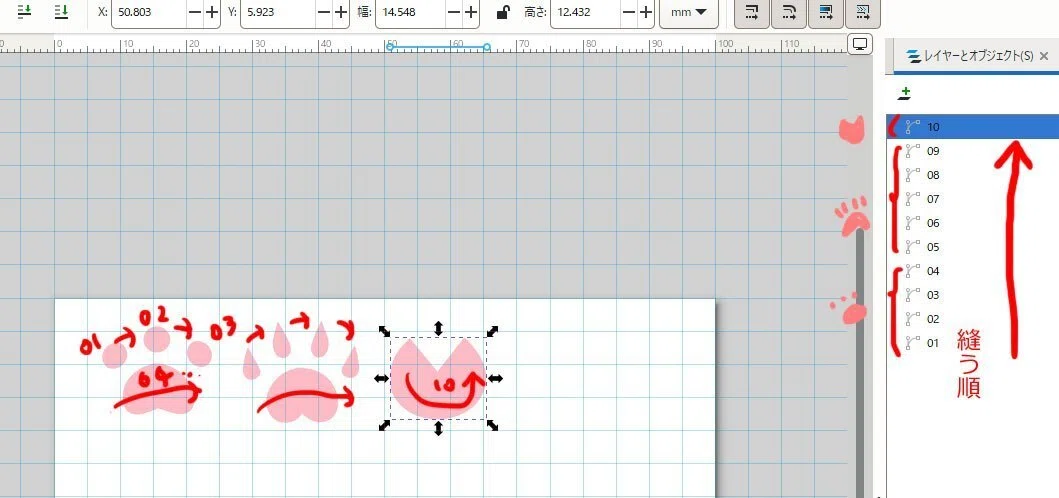Click the 幅 width field showing 14.548

(410, 12)
